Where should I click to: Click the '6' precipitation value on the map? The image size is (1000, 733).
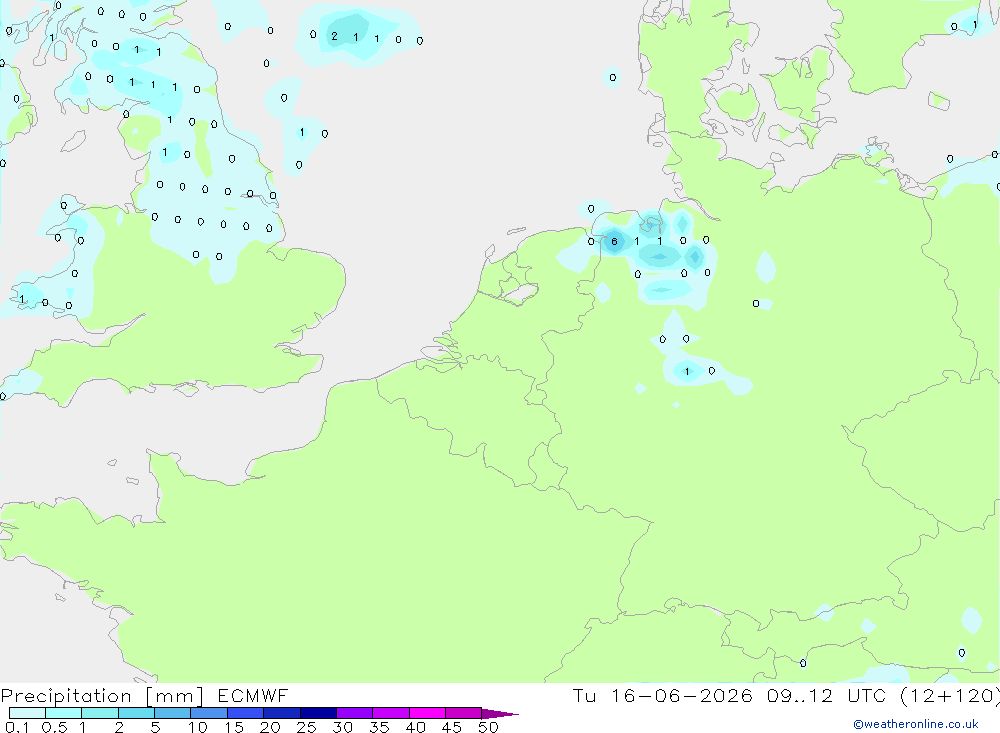(x=614, y=241)
